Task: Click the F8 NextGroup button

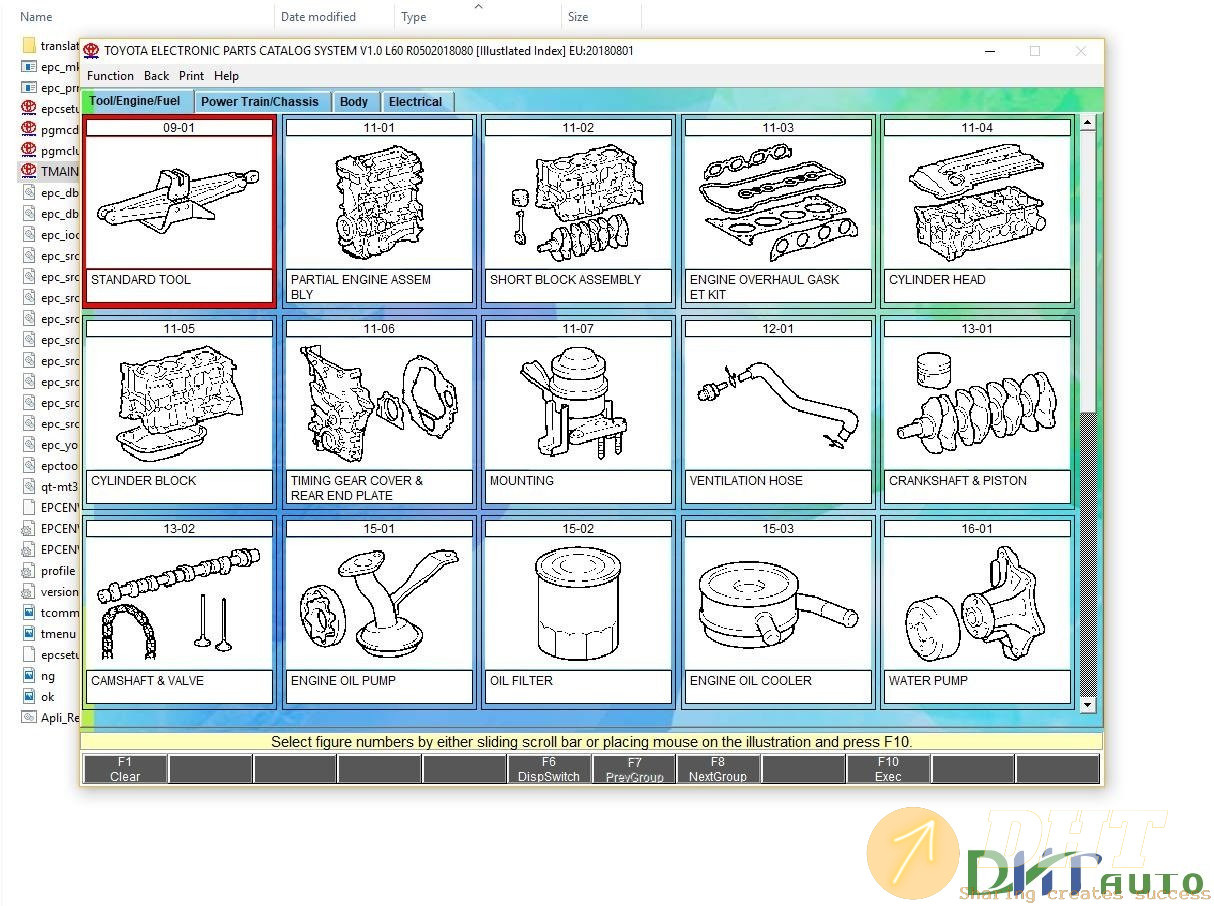Action: point(718,769)
